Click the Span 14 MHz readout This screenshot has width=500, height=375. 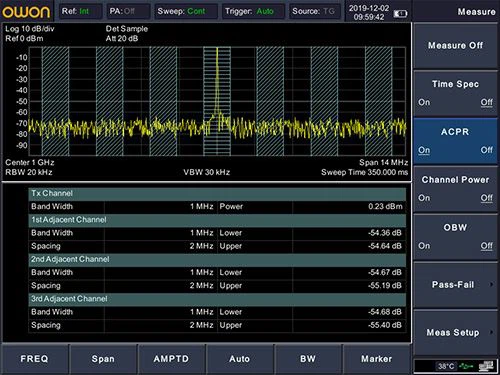(x=383, y=162)
